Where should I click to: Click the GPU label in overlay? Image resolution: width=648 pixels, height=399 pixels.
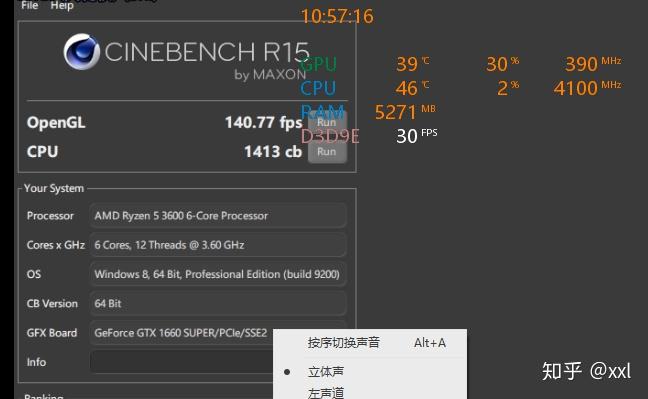pos(318,64)
